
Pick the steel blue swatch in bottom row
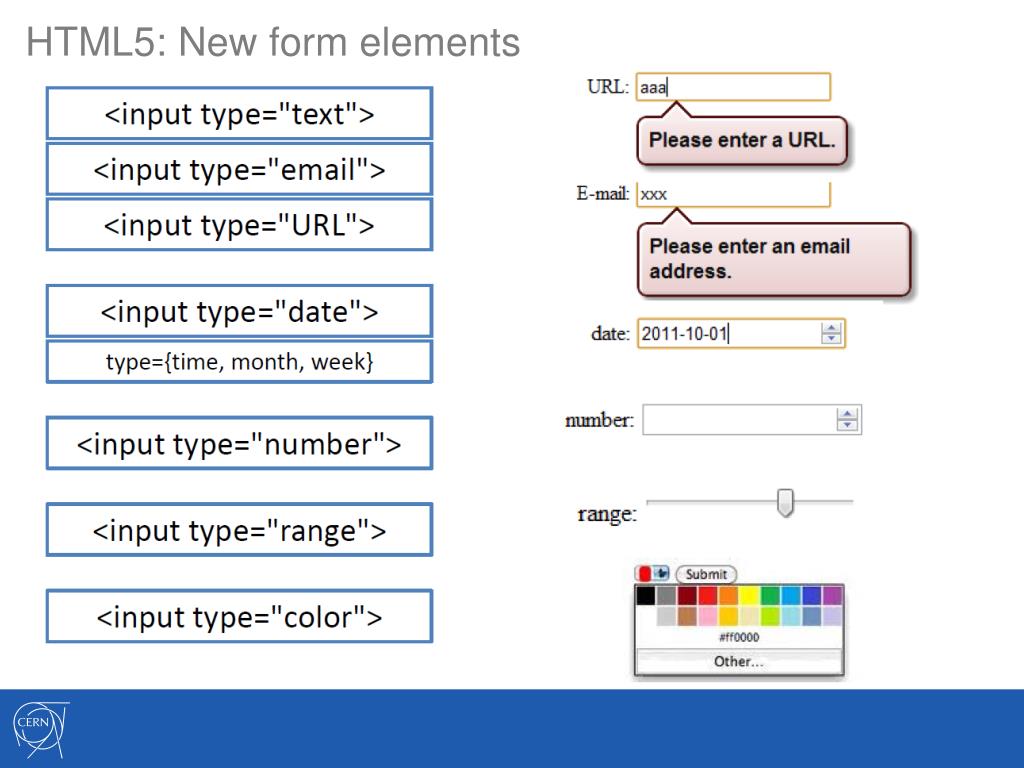812,616
